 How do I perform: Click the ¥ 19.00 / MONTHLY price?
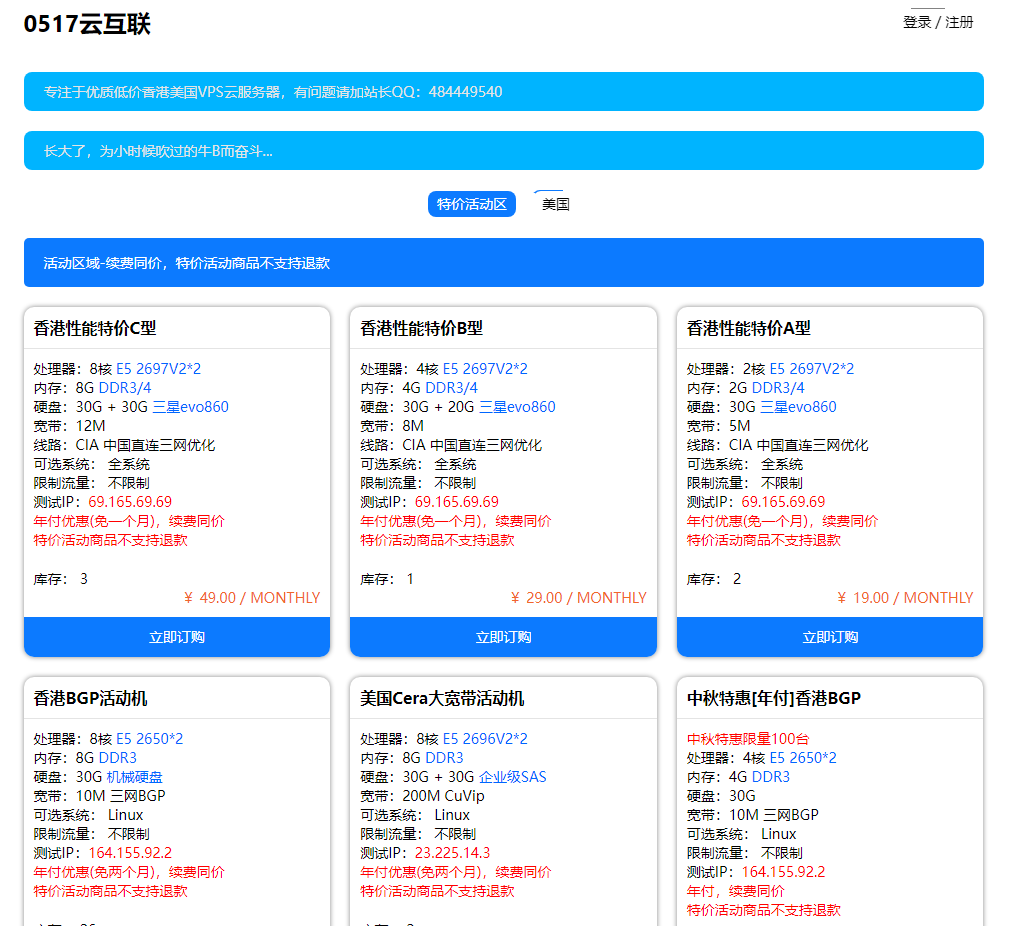click(905, 598)
